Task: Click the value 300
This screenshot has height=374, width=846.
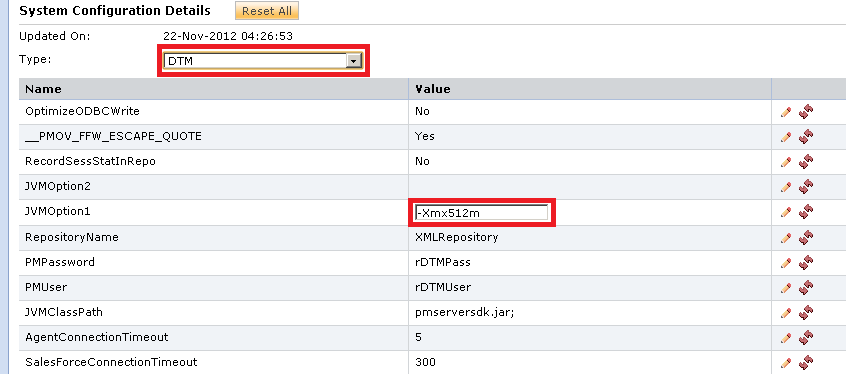Action: (425, 362)
